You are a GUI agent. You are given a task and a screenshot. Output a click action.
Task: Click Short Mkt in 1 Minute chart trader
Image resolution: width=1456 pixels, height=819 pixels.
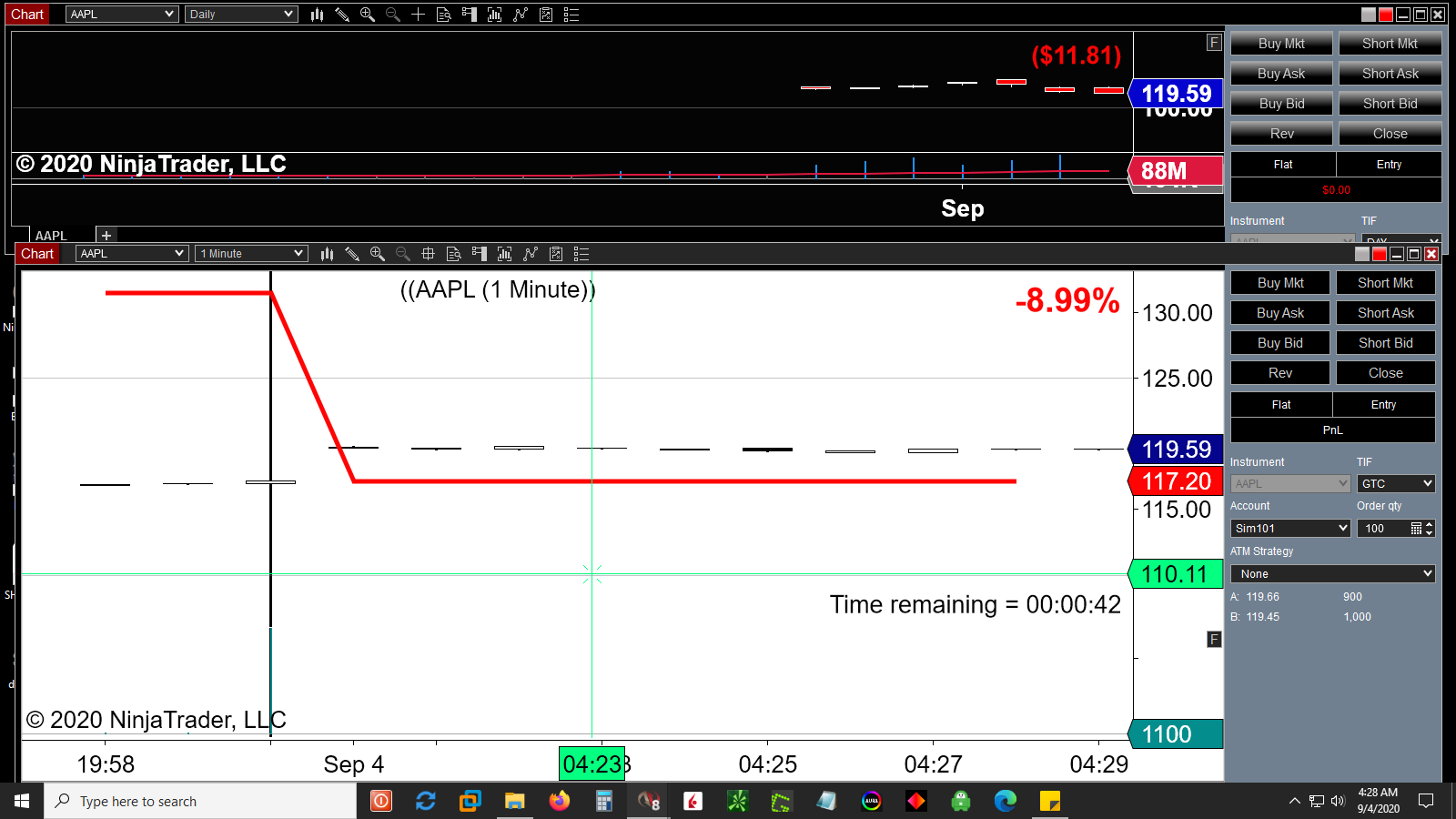1386,283
